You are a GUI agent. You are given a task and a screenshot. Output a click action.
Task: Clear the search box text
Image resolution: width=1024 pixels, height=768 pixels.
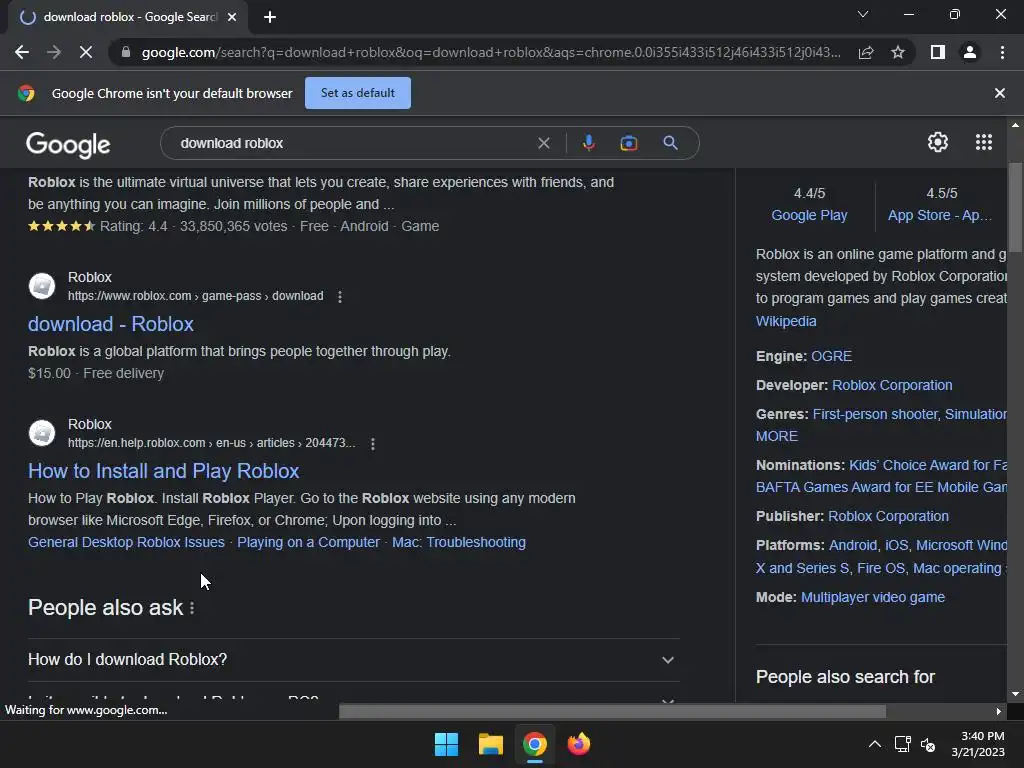pyautogui.click(x=543, y=143)
